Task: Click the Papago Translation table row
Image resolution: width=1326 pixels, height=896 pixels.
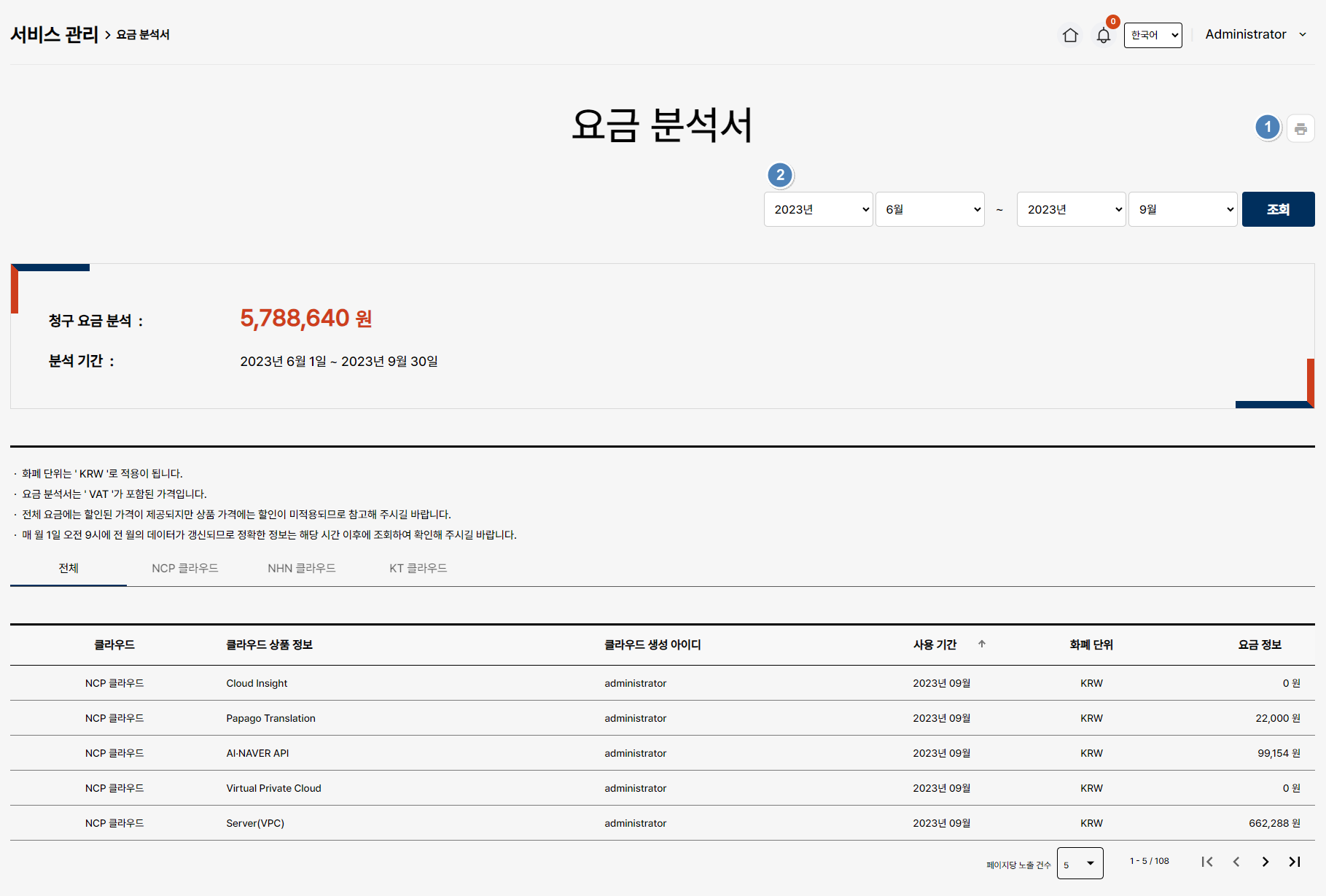Action: click(270, 718)
